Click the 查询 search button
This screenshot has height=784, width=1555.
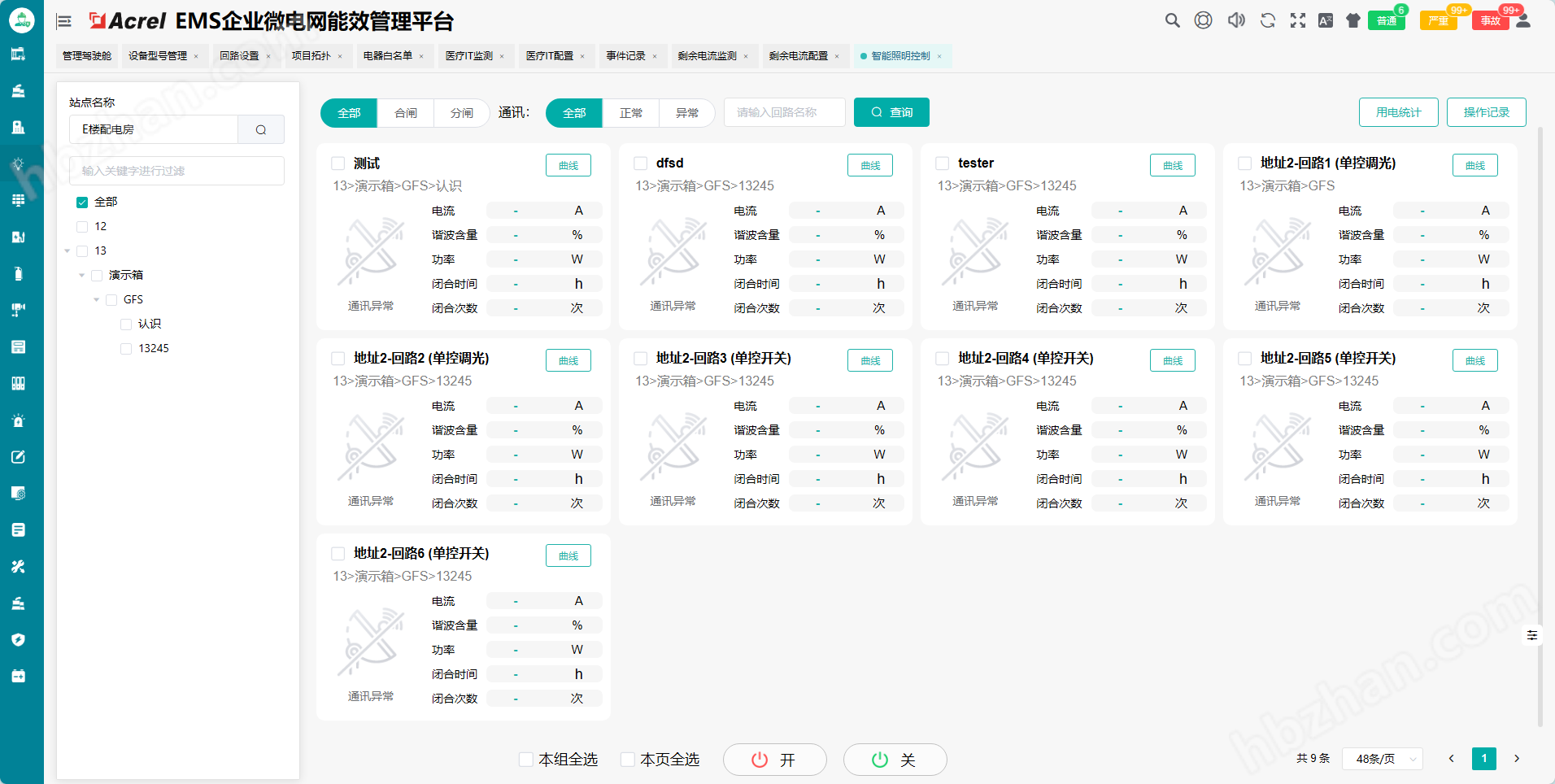pos(891,112)
